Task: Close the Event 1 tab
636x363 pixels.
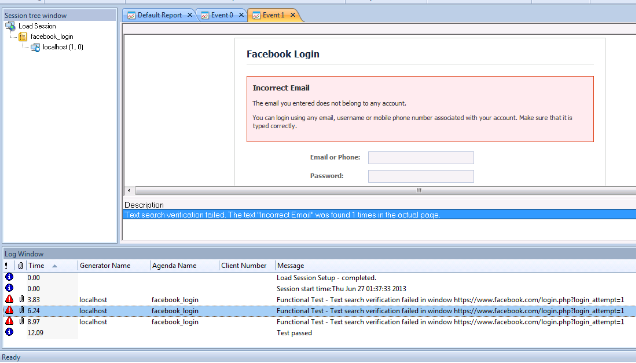Action: [293, 15]
